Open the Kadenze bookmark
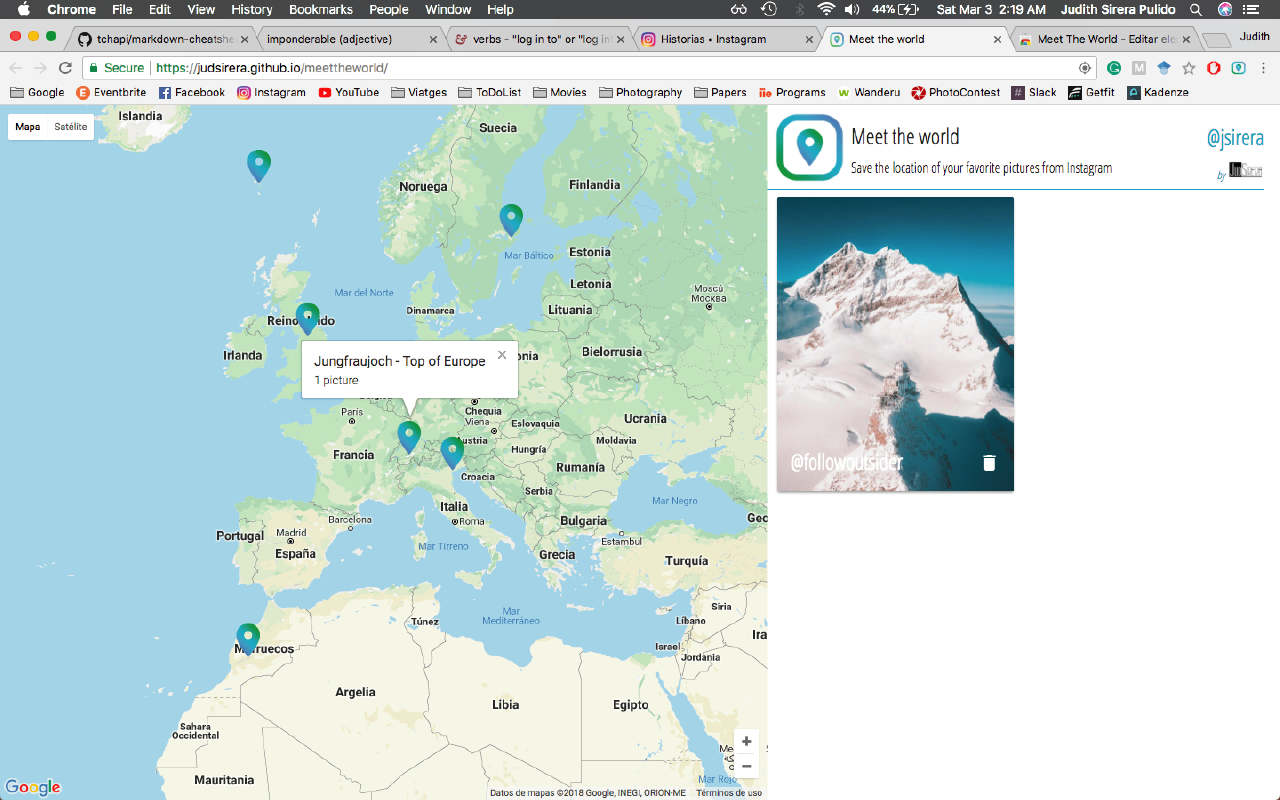 point(1158,92)
